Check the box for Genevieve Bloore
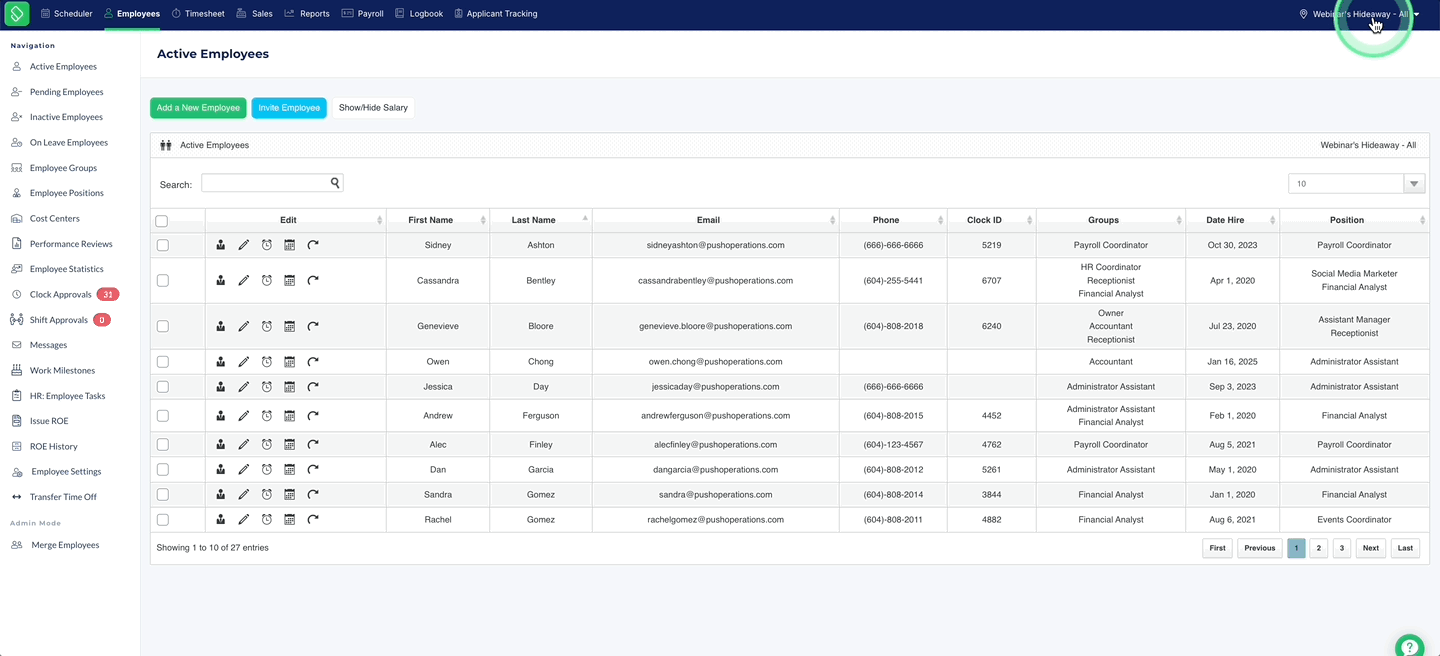 click(163, 326)
